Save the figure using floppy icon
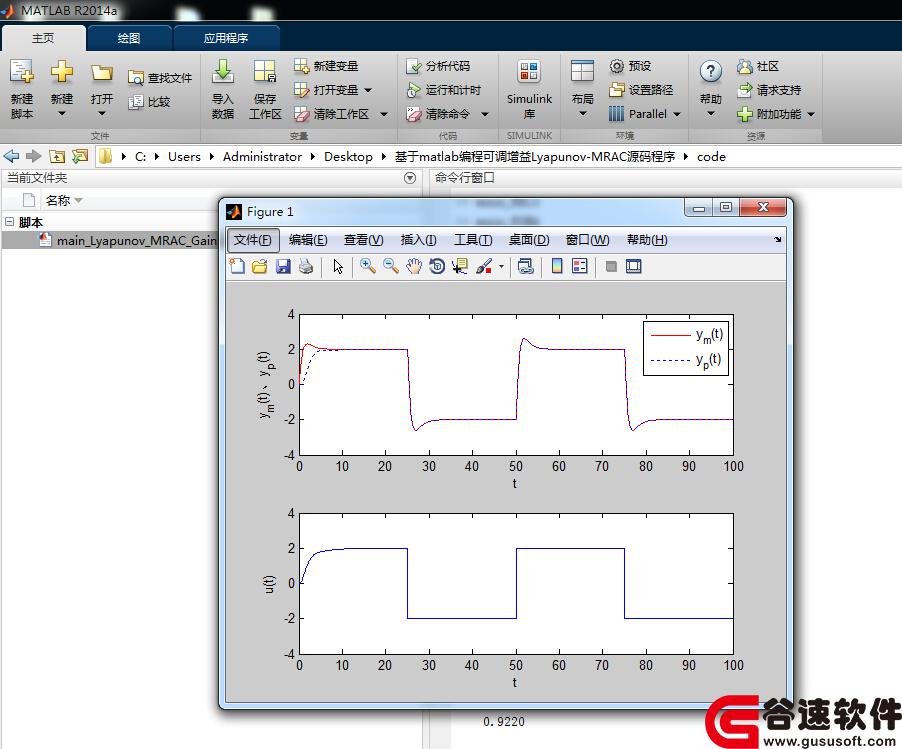This screenshot has height=749, width=902. point(282,266)
